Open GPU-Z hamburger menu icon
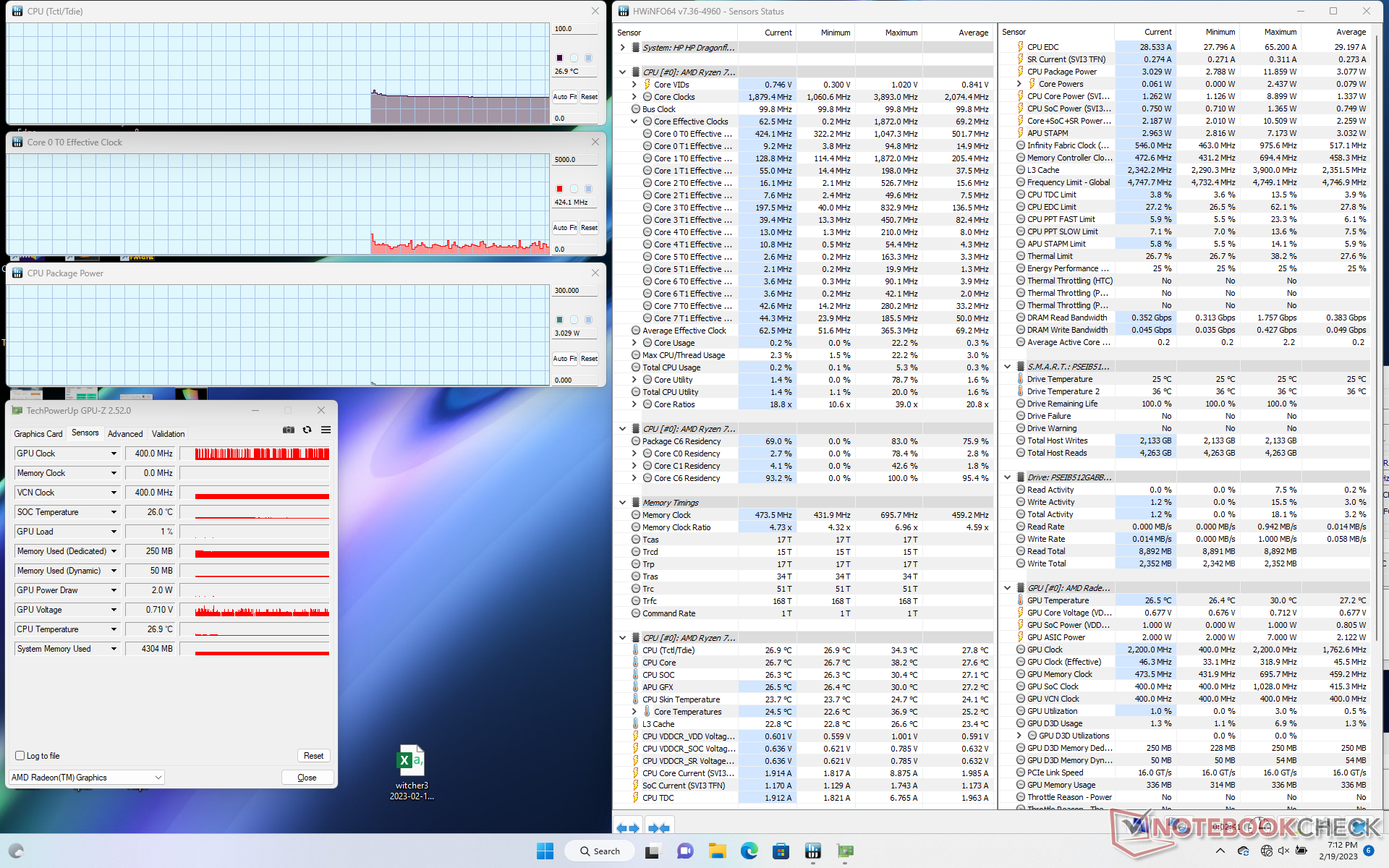 326,430
